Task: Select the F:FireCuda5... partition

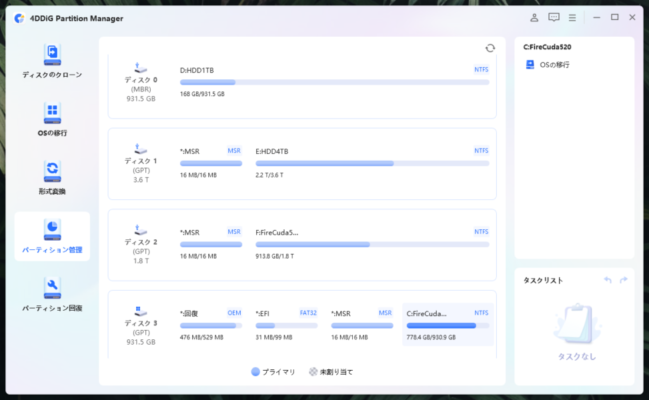Action: (x=372, y=244)
